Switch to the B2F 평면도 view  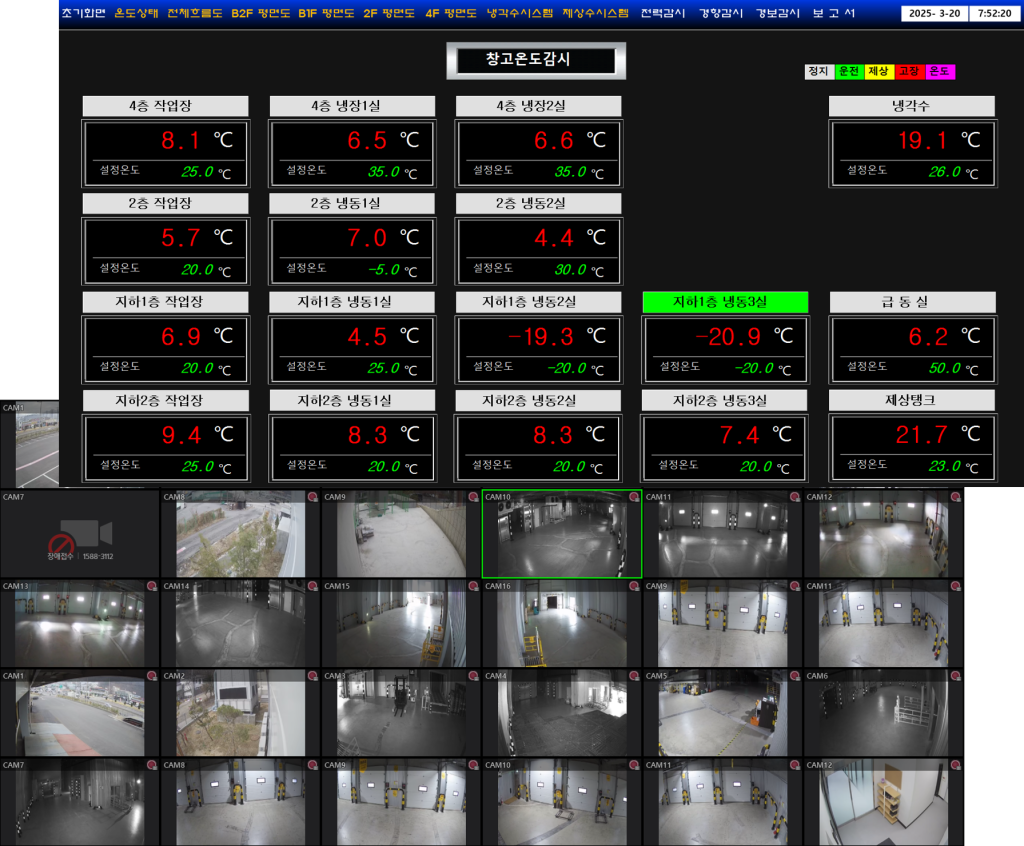[x=260, y=14]
